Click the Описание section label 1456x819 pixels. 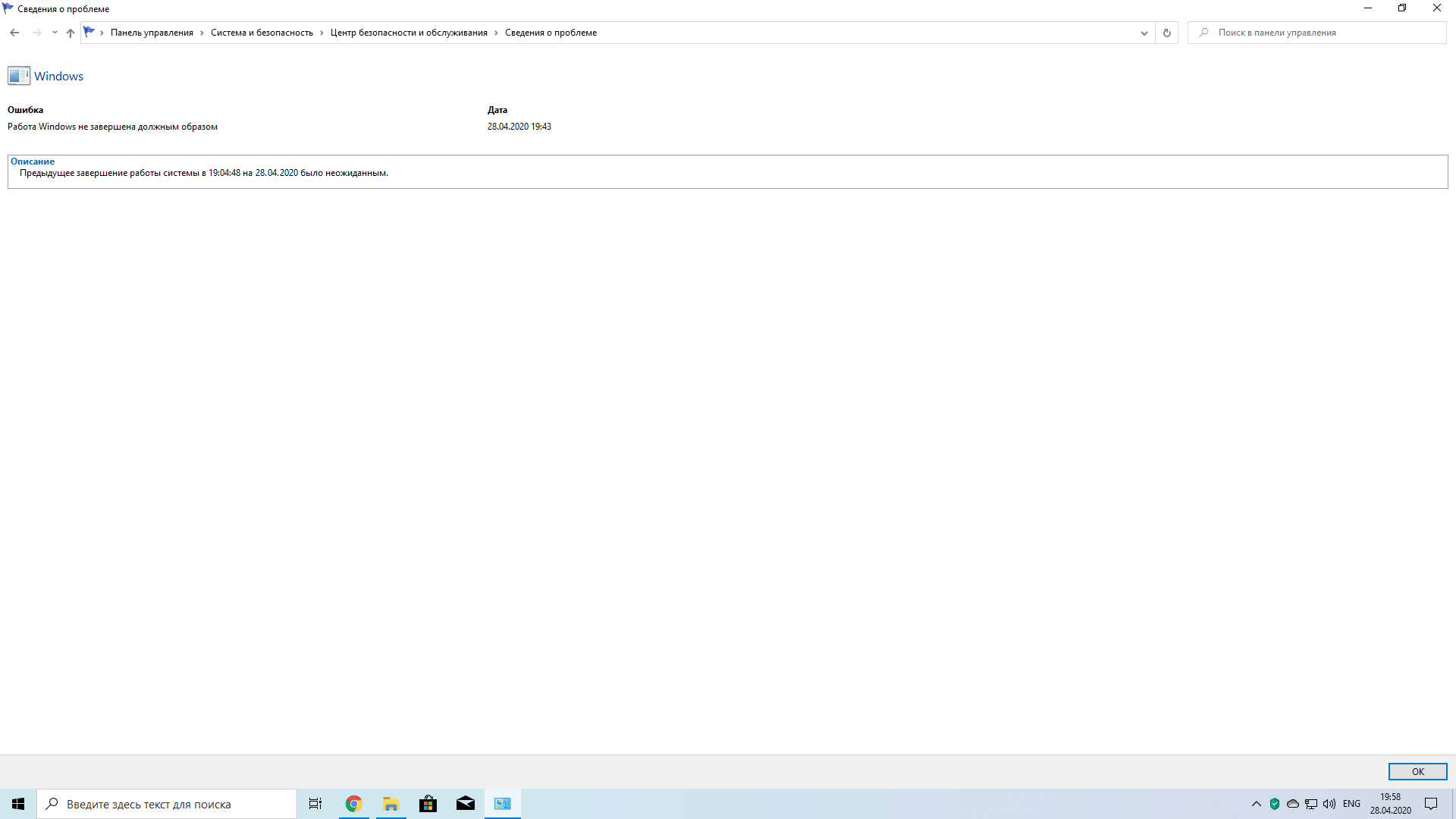(33, 162)
